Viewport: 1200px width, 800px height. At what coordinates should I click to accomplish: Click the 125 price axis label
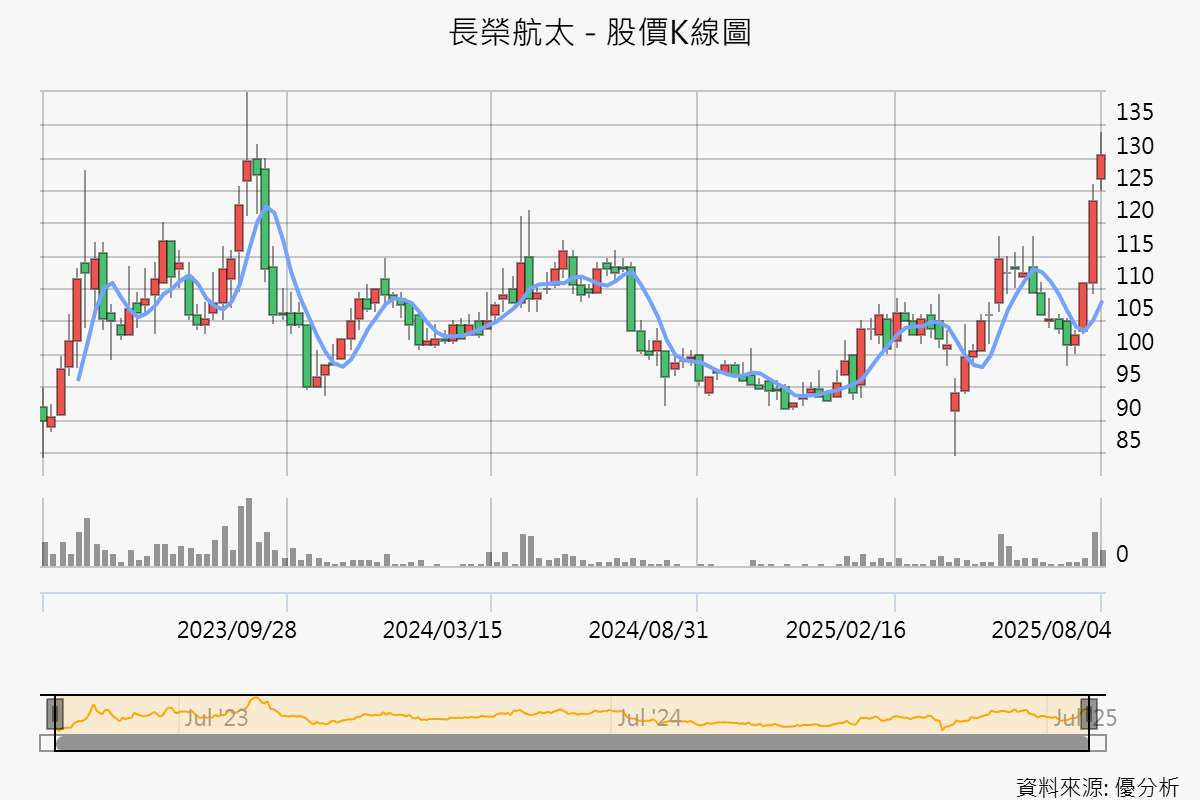pyautogui.click(x=1135, y=178)
